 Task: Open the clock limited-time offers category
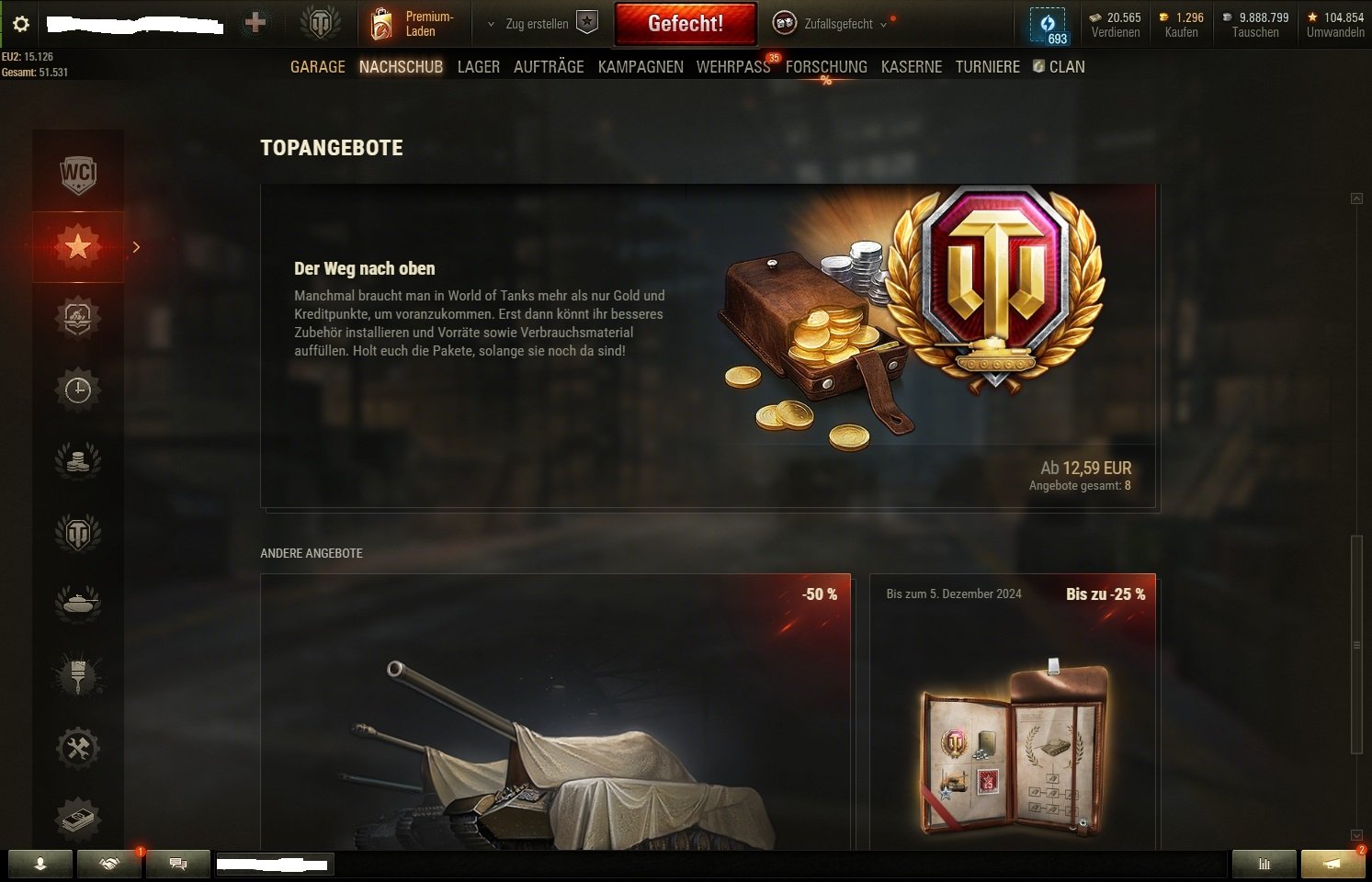tap(78, 390)
